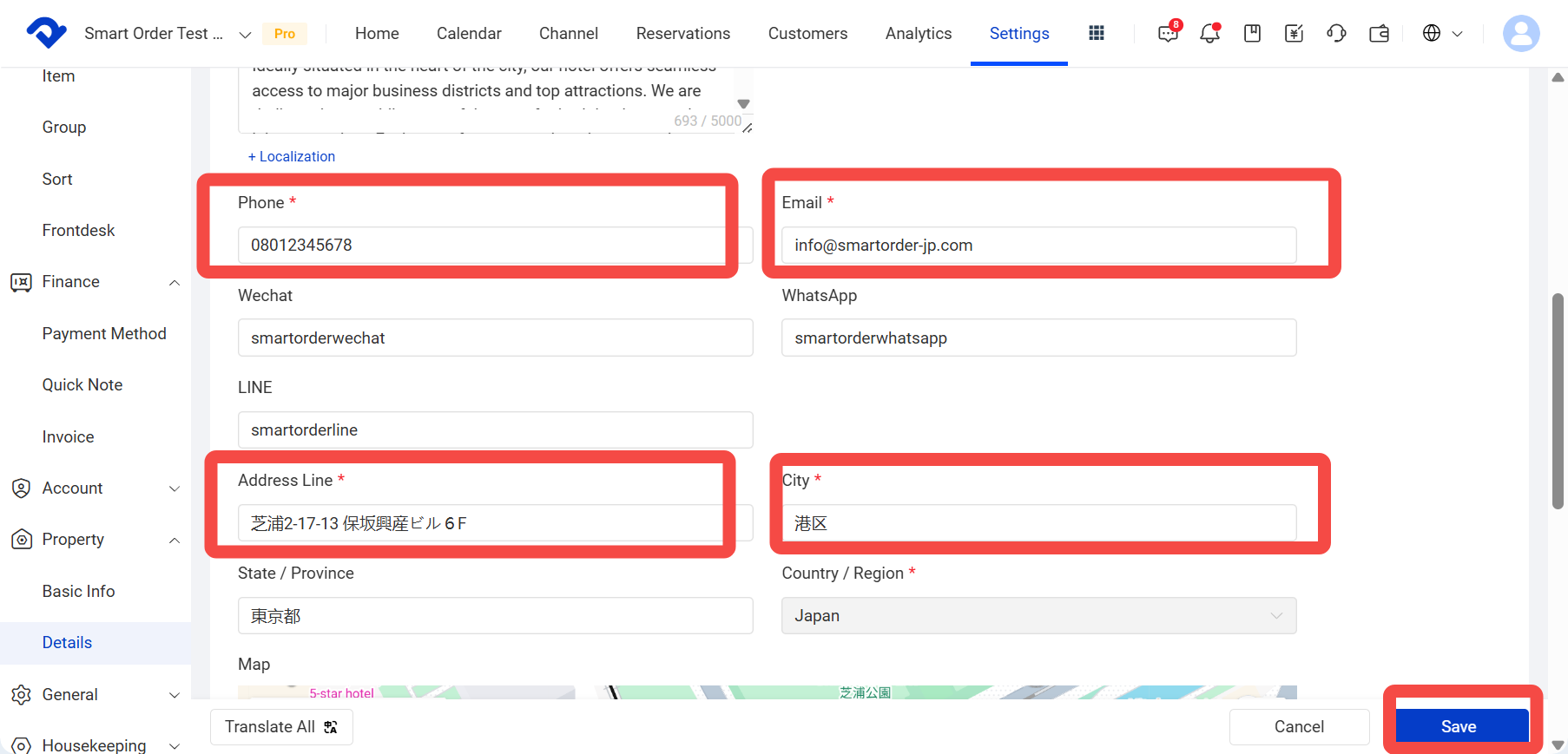1568x754 pixels.
Task: Open the property switcher next to Smart Order Test
Action: pyautogui.click(x=245, y=34)
